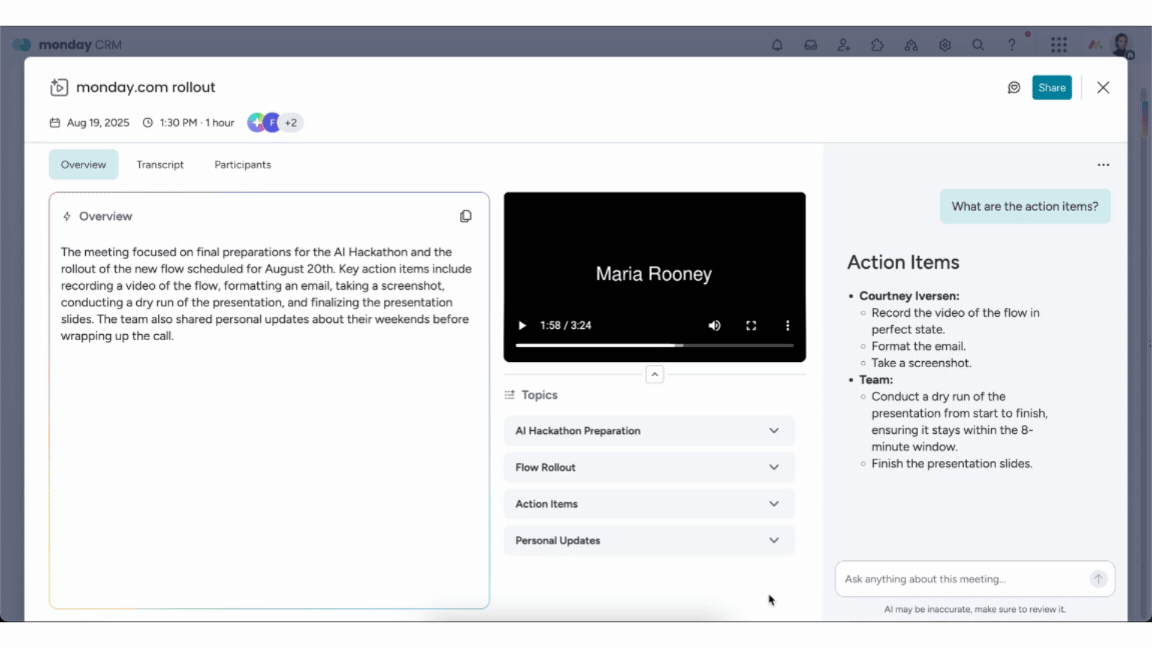Click the 1:58 / 3:24 timestamp
The height and width of the screenshot is (648, 1152).
[x=566, y=325]
